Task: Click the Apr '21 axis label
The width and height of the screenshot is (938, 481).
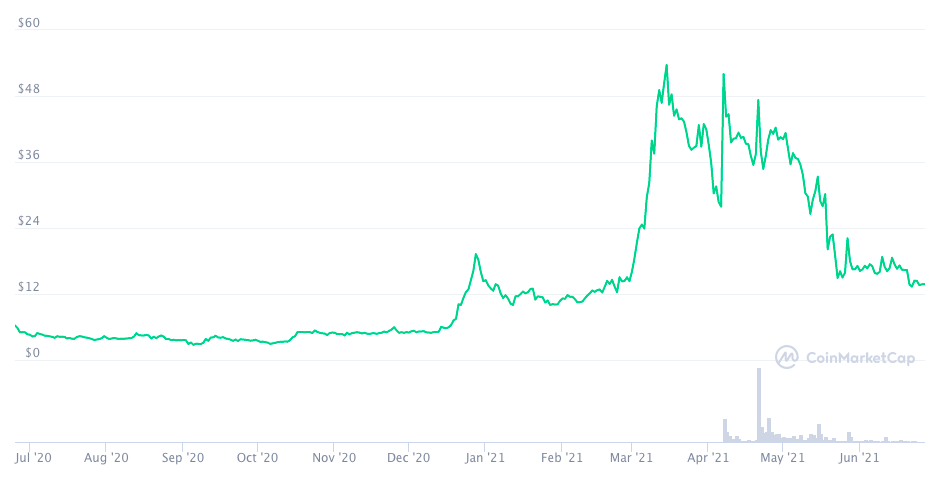Action: coord(707,458)
